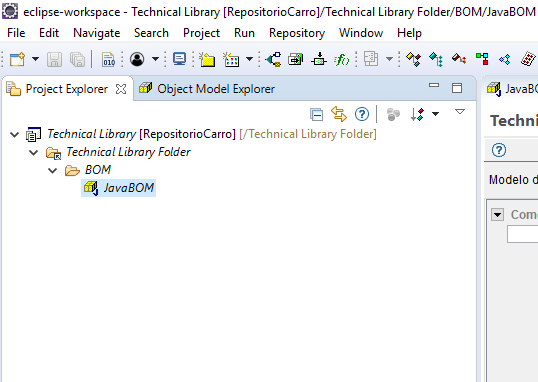Click the grayed-out layout pages icon
The image size is (538, 382).
371,59
